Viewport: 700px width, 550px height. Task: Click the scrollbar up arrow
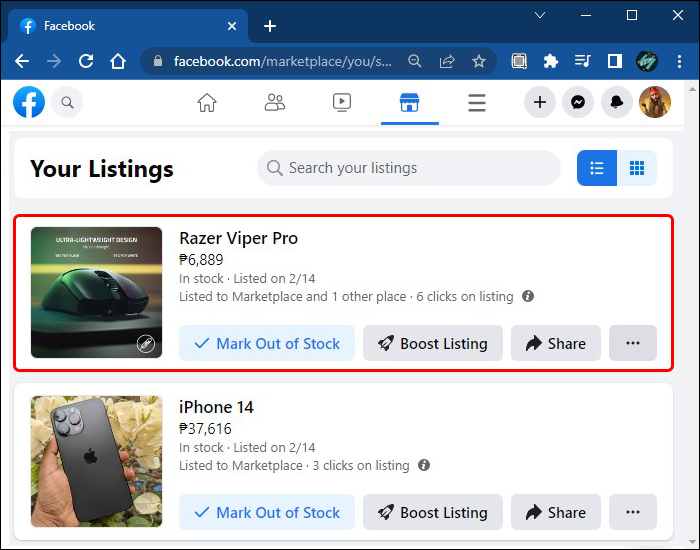(x=692, y=88)
